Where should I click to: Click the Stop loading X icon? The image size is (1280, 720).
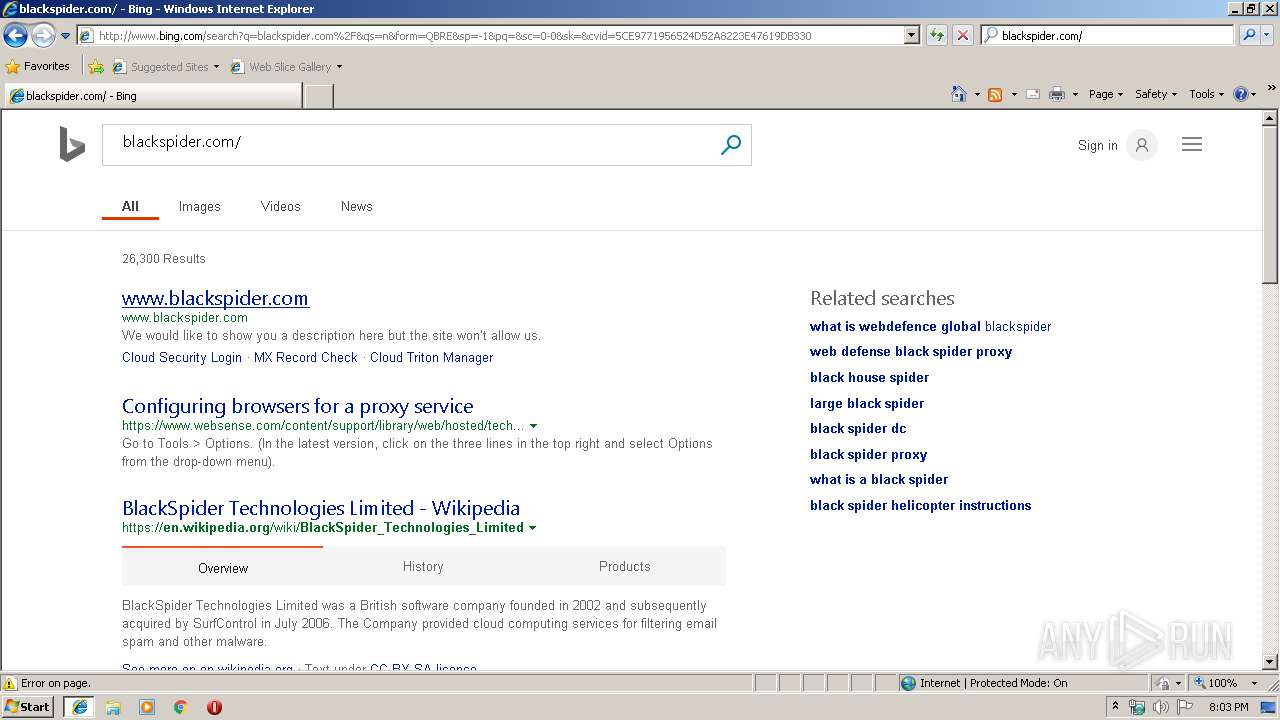pos(963,35)
